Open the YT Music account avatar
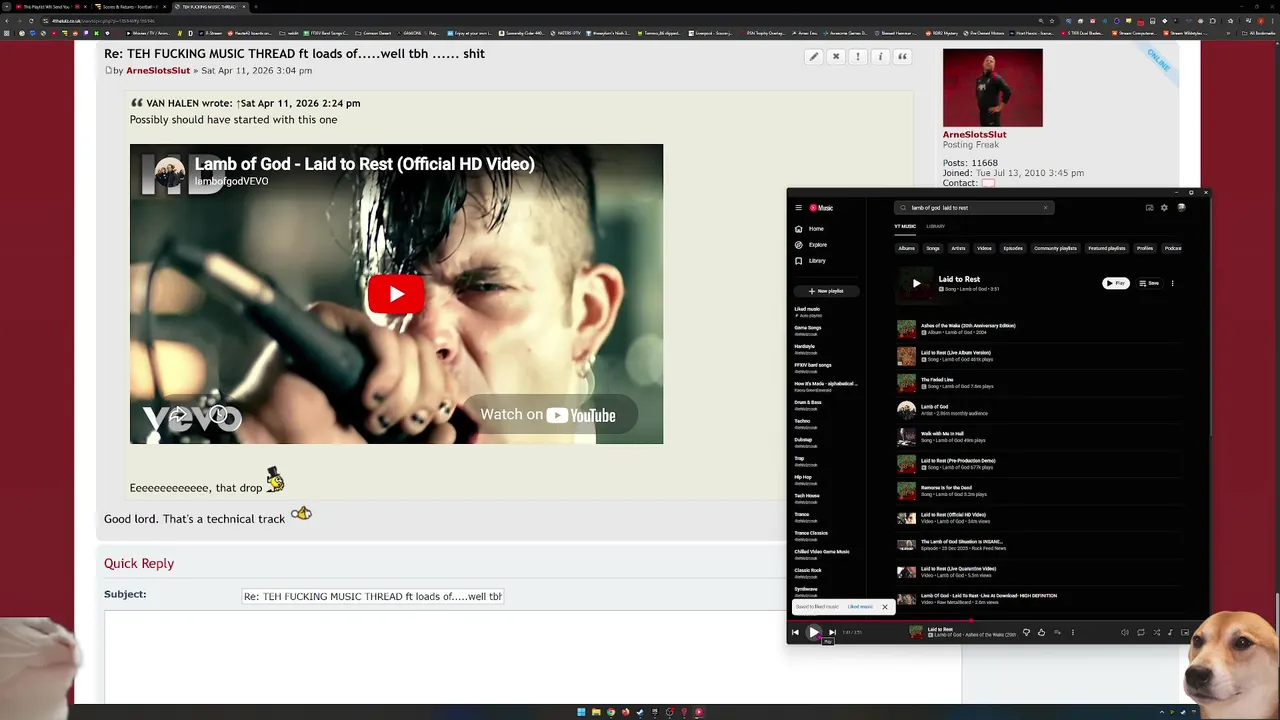The width and height of the screenshot is (1280, 720). pyautogui.click(x=1181, y=208)
